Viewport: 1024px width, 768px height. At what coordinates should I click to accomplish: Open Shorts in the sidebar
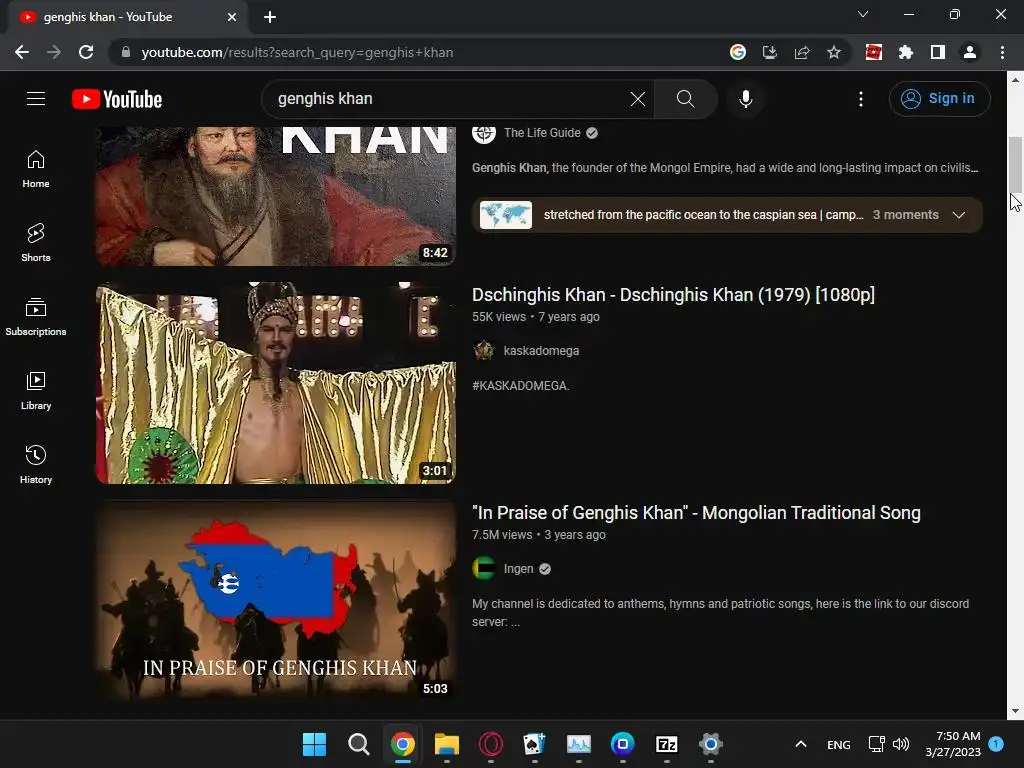coord(36,242)
